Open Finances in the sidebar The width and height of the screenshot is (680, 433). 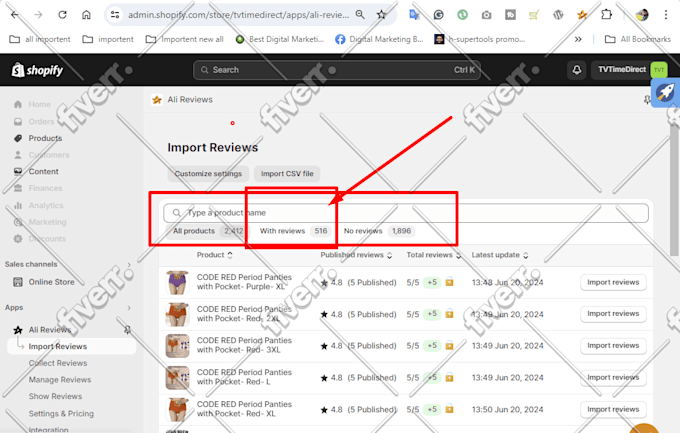(45, 188)
